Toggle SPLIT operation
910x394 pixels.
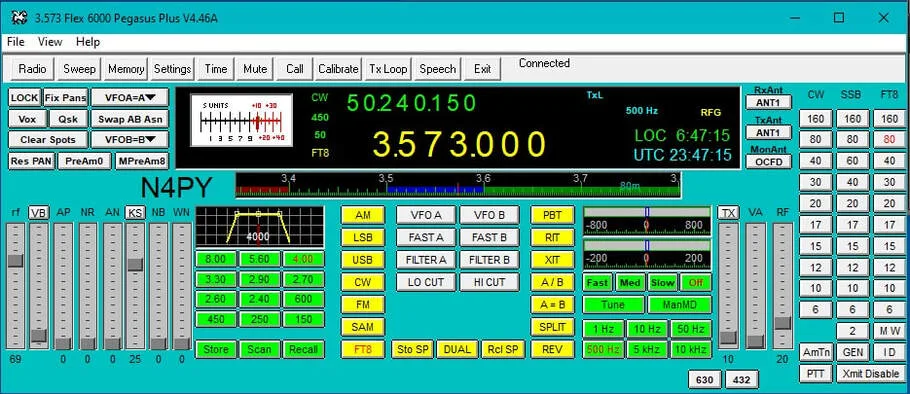(x=552, y=327)
